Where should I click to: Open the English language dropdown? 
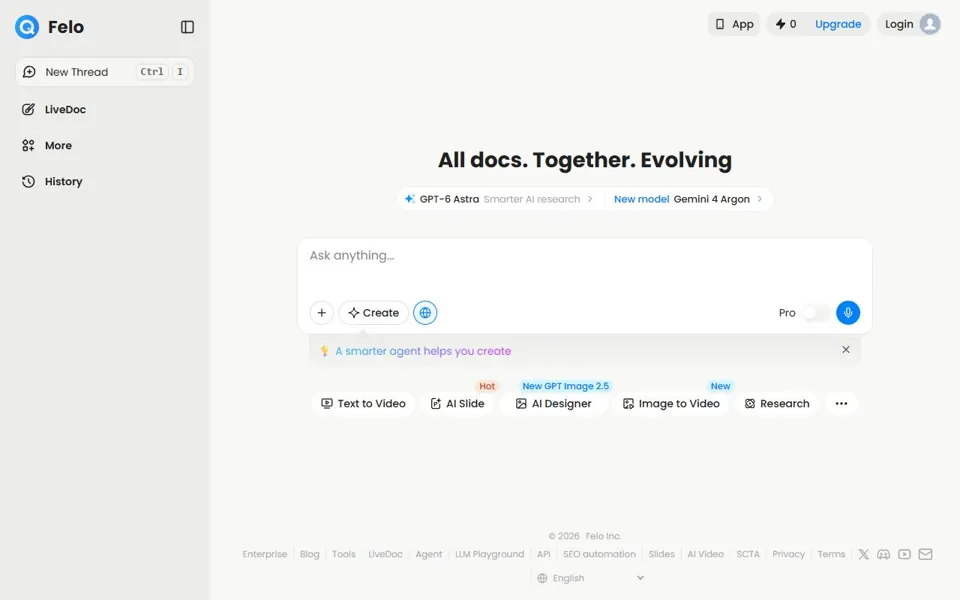(x=591, y=578)
